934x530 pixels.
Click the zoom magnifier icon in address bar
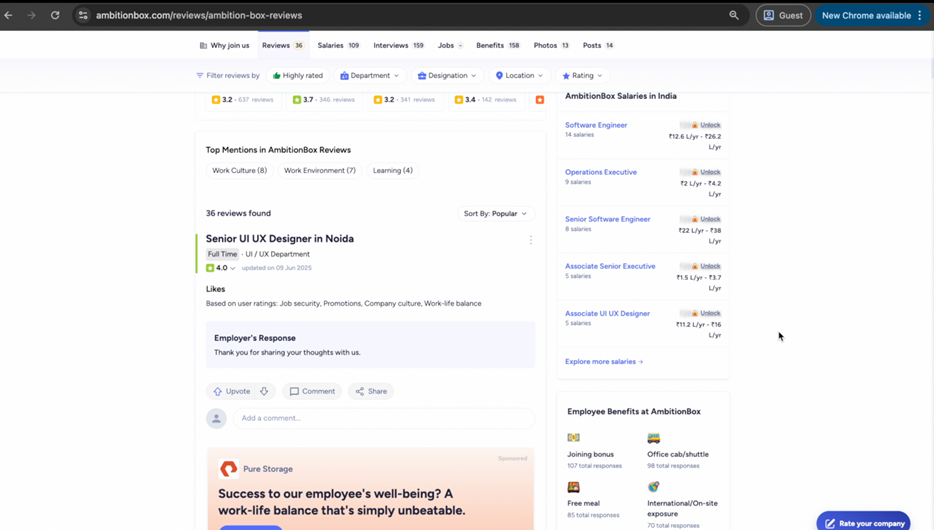(x=734, y=15)
